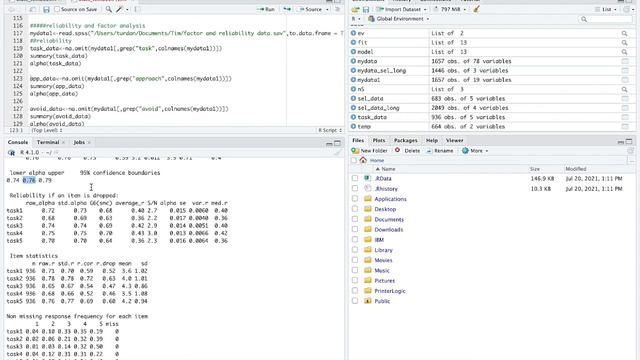Expand fit object blue arrow
This screenshot has width=640, height=360.
pyautogui.click(x=353, y=42)
